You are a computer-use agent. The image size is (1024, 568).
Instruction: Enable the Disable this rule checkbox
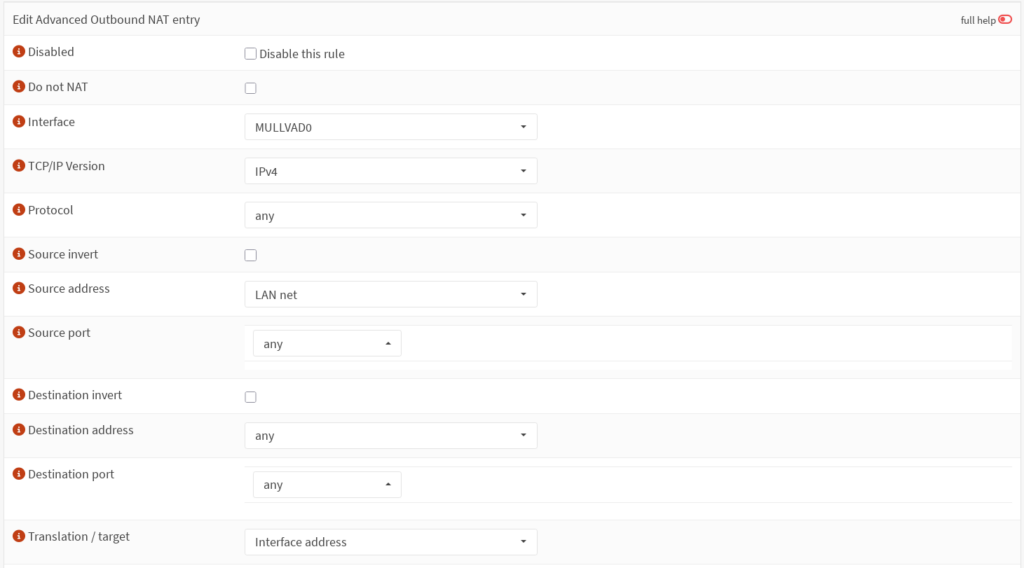(251, 54)
